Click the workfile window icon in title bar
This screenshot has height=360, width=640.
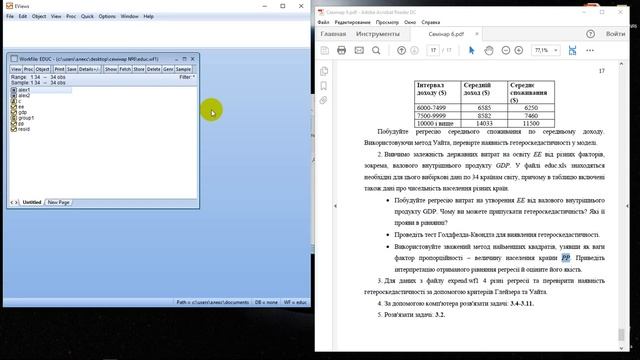[x=14, y=59]
